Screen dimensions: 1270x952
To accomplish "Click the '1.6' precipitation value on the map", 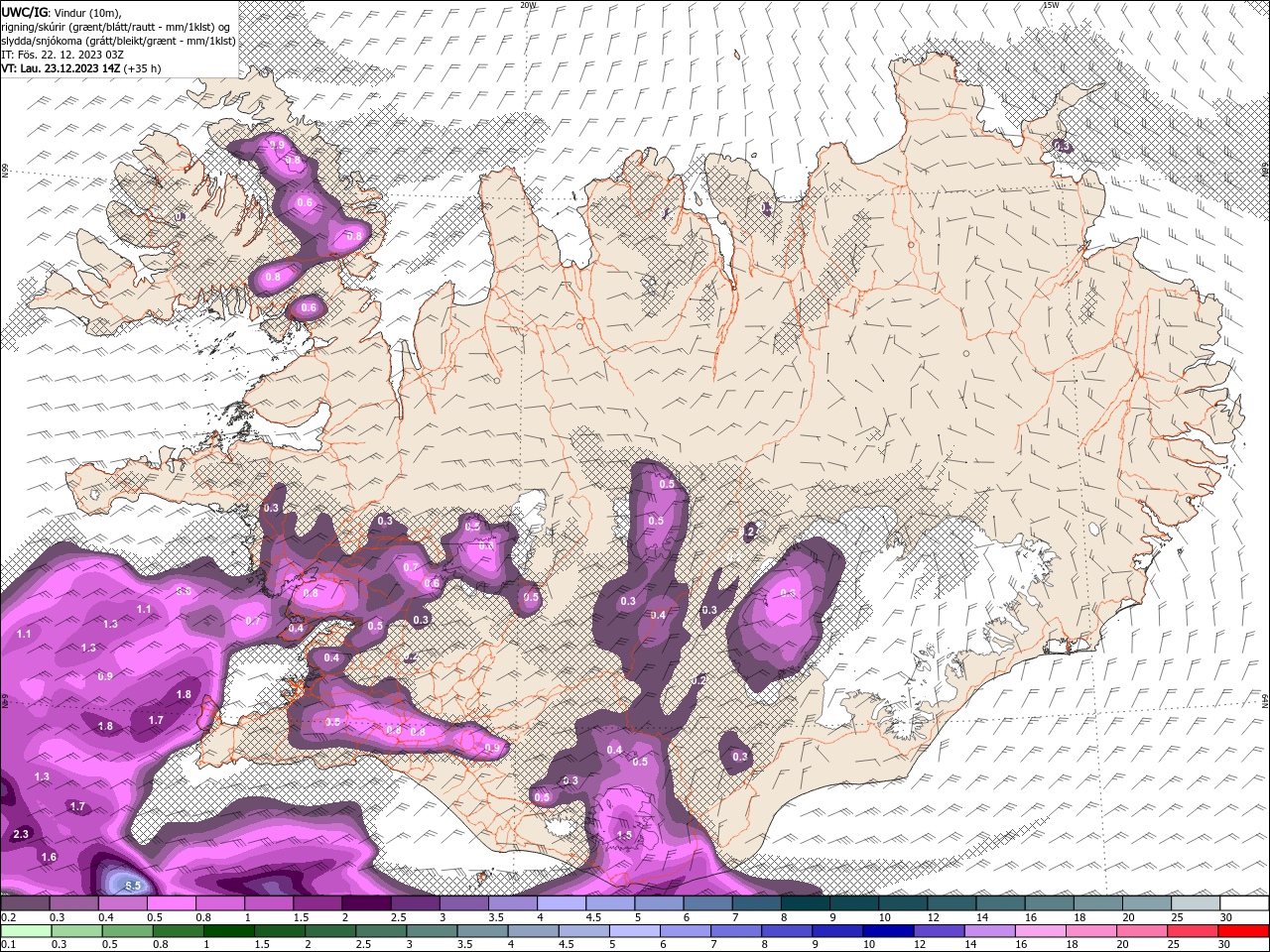I will pos(49,857).
